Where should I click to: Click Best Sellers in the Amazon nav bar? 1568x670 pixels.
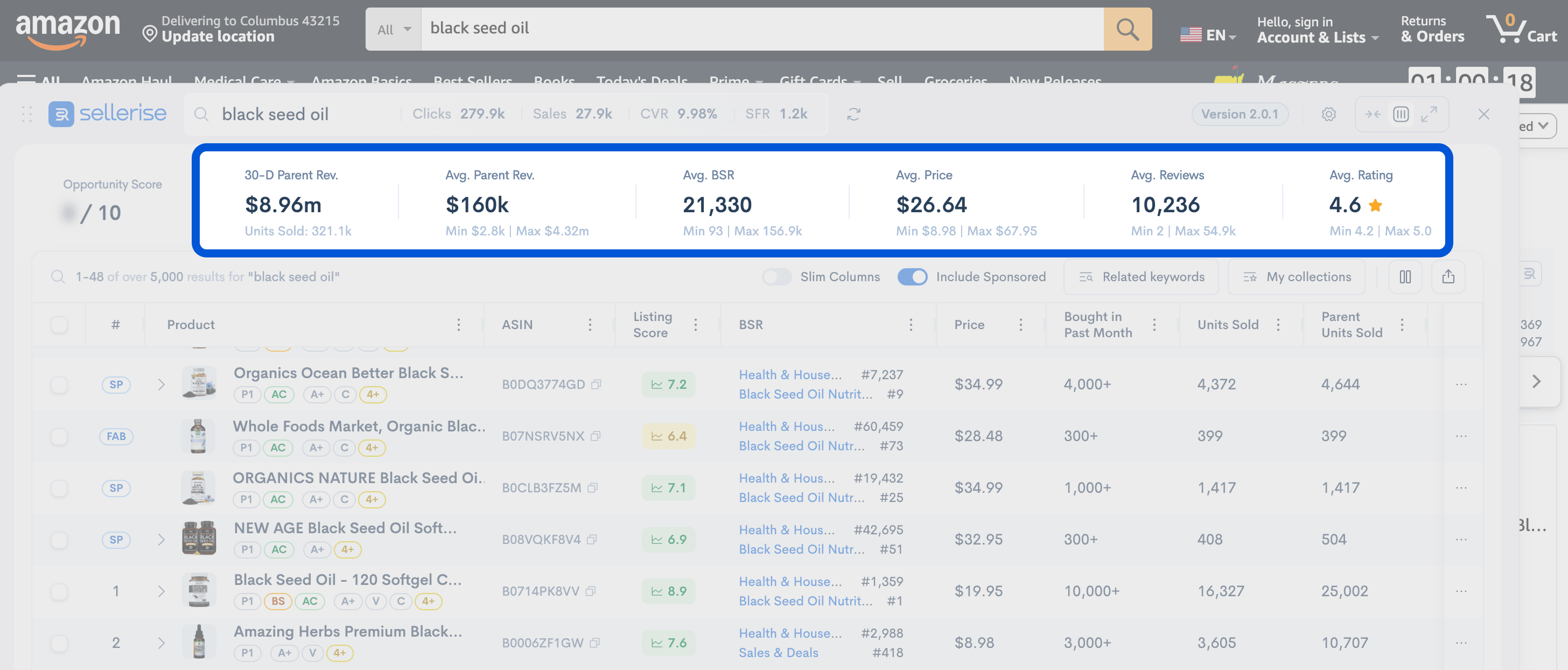point(472,80)
